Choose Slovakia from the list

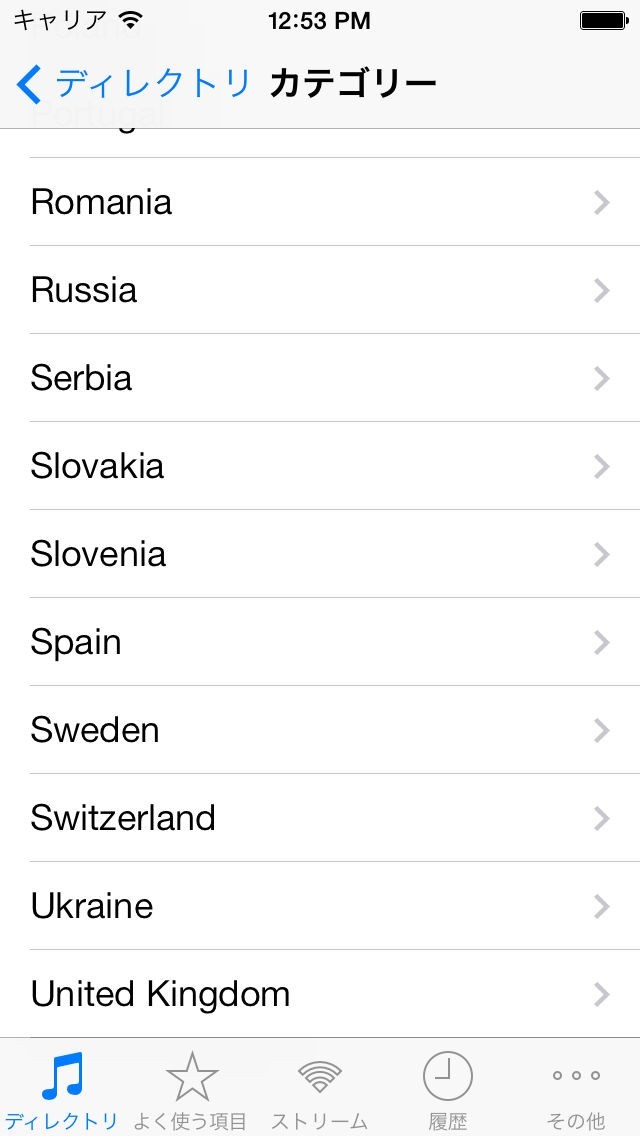pos(97,467)
